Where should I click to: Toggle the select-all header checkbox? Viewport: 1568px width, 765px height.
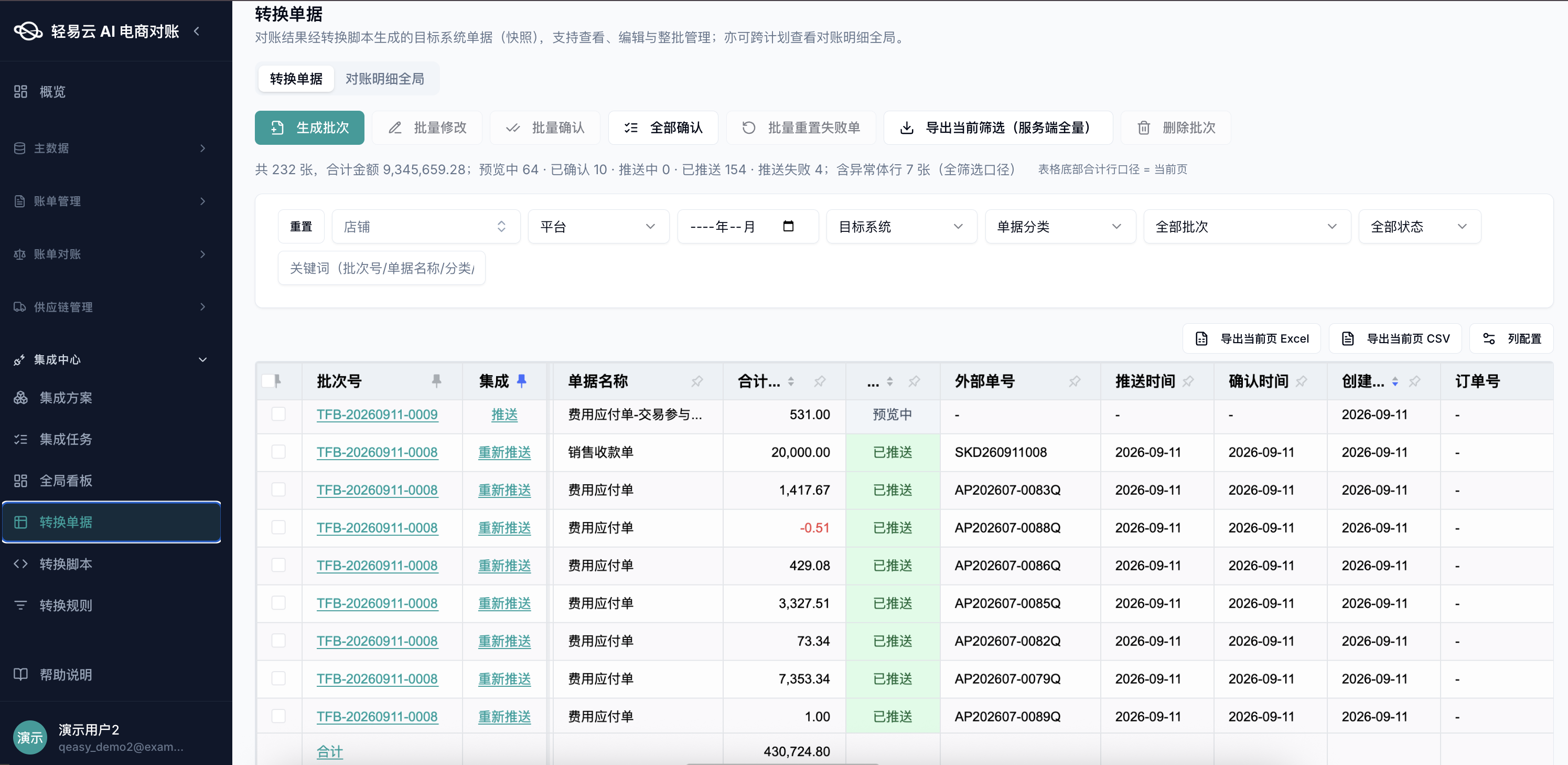[x=268, y=381]
